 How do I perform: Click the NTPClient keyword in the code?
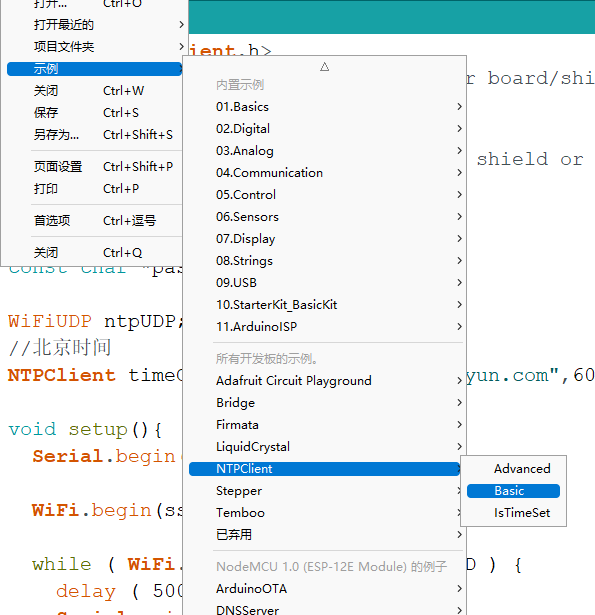click(x=62, y=375)
